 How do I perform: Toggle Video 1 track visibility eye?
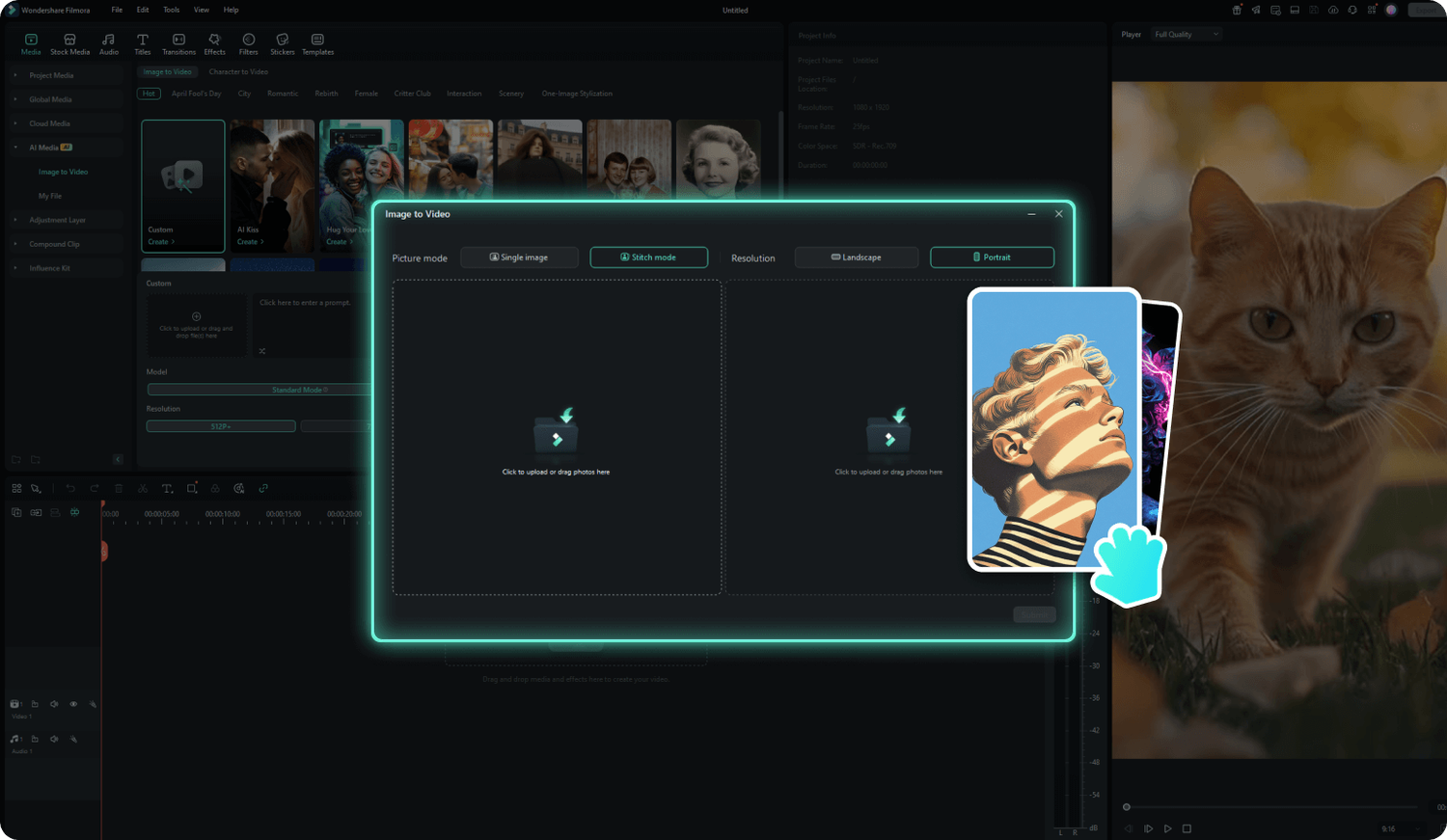73,704
